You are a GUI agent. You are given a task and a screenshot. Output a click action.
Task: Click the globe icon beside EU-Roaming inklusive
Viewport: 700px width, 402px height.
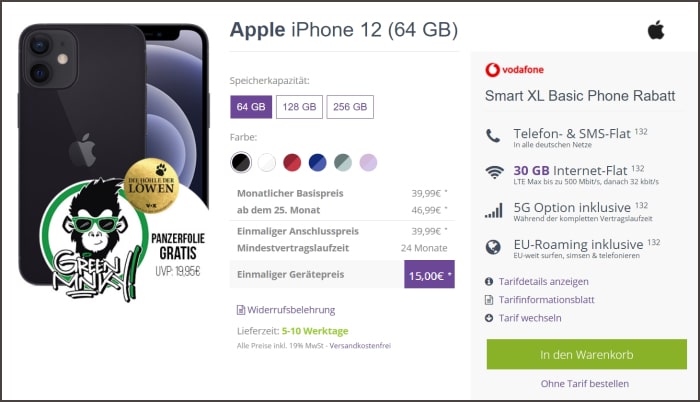tap(493, 247)
